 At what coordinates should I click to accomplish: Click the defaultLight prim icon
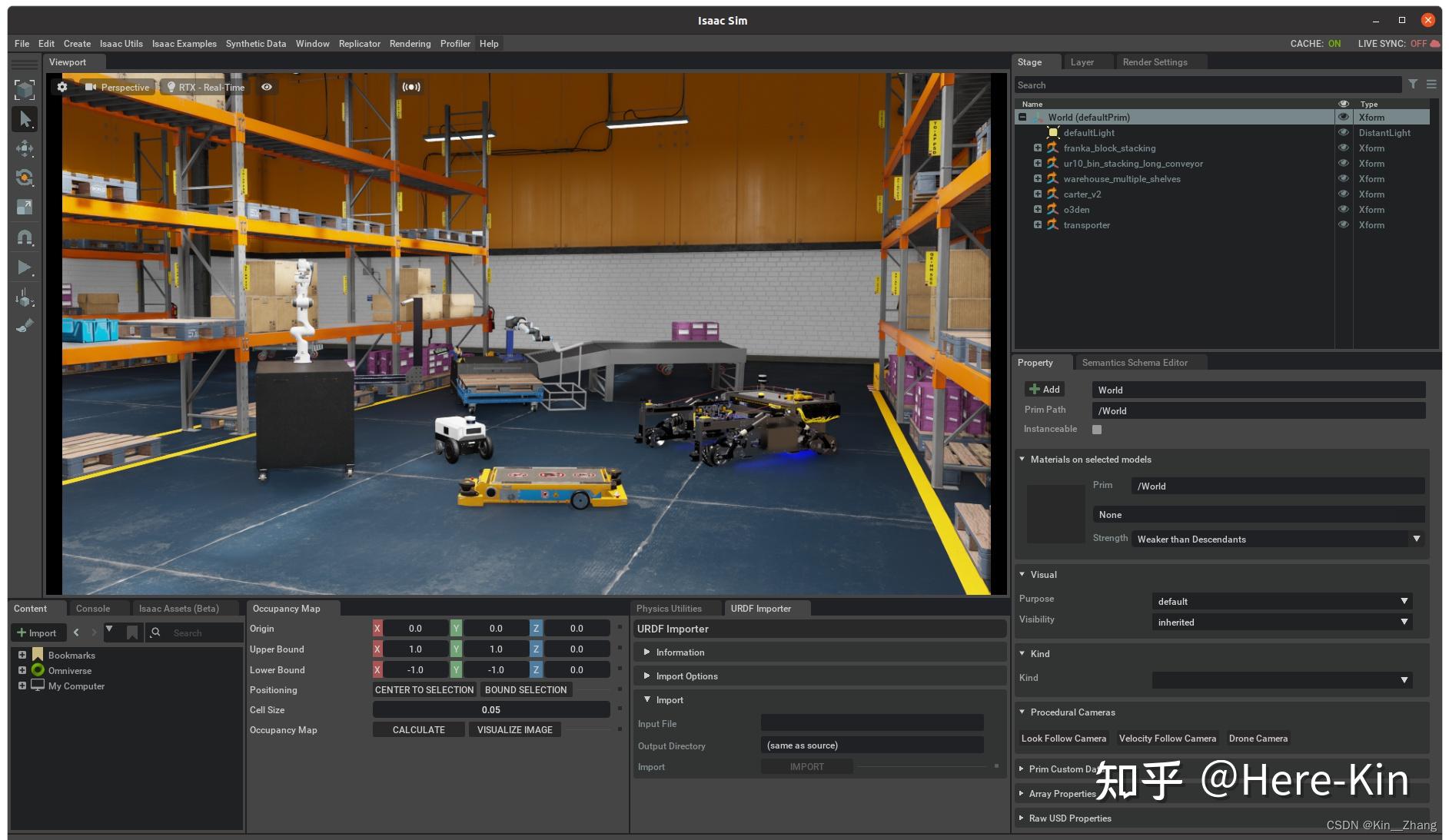(1053, 133)
